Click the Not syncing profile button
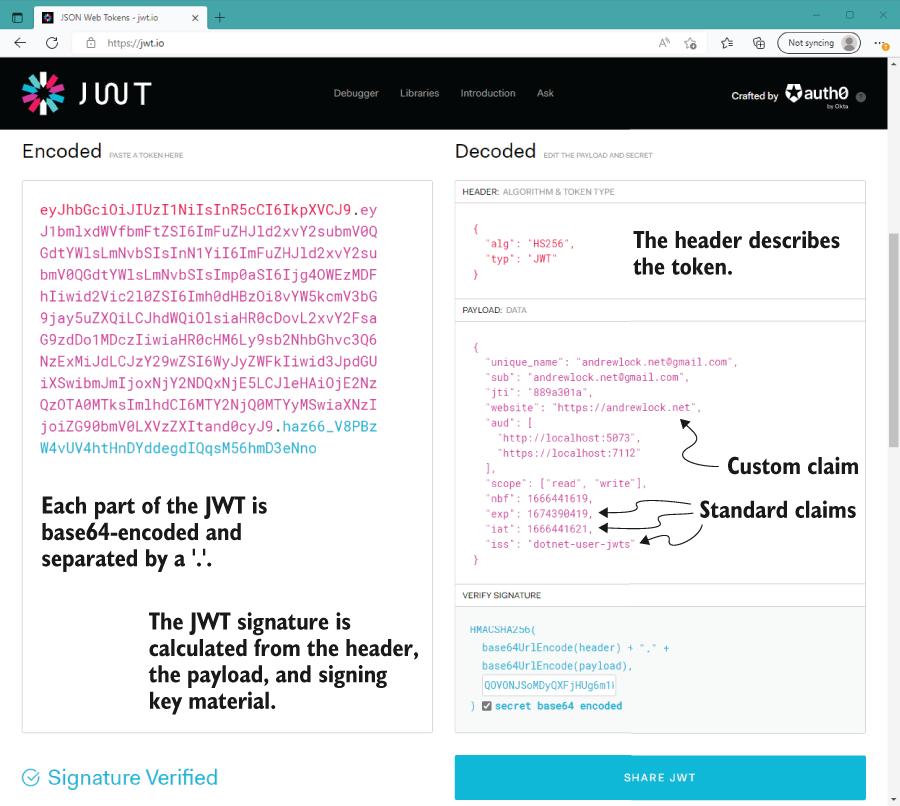The image size is (900, 806). [x=819, y=43]
